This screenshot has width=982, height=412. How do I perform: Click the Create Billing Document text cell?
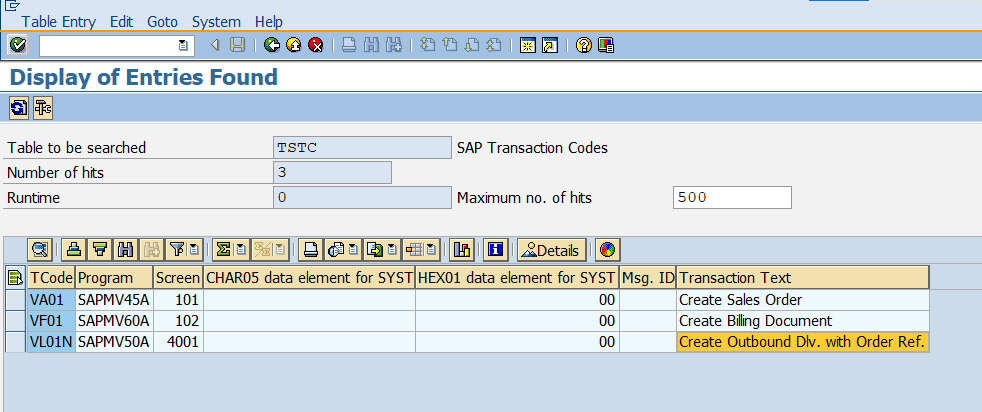pos(803,321)
